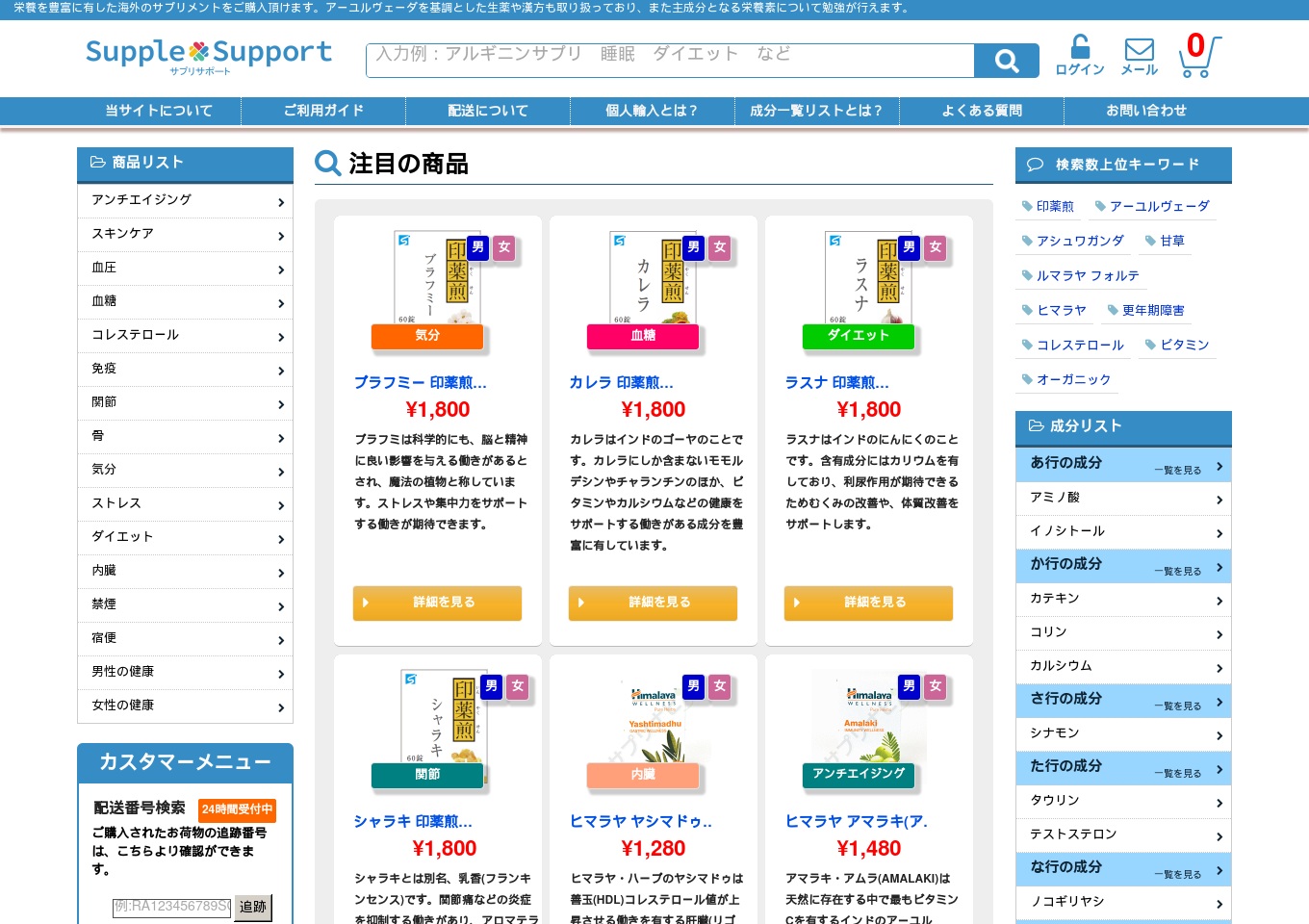Expand 女性の健康 category

185,706
